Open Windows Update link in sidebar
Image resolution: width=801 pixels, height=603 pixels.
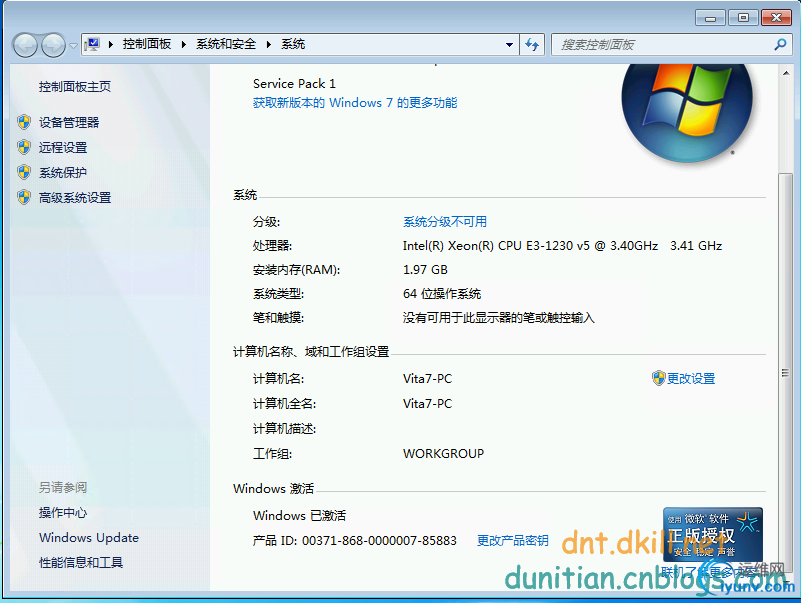click(x=89, y=538)
